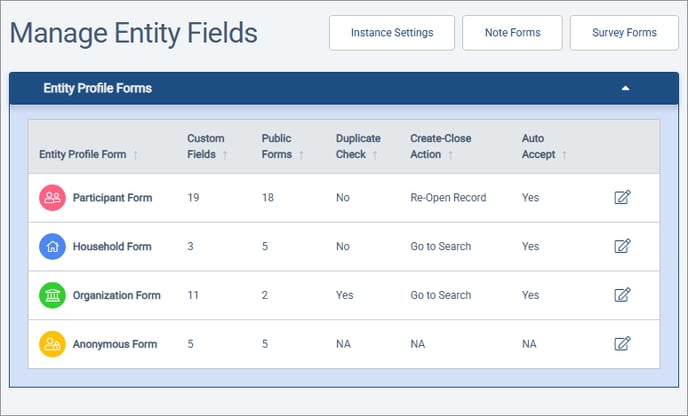Click the Entity Profile Forms header title

[97, 88]
